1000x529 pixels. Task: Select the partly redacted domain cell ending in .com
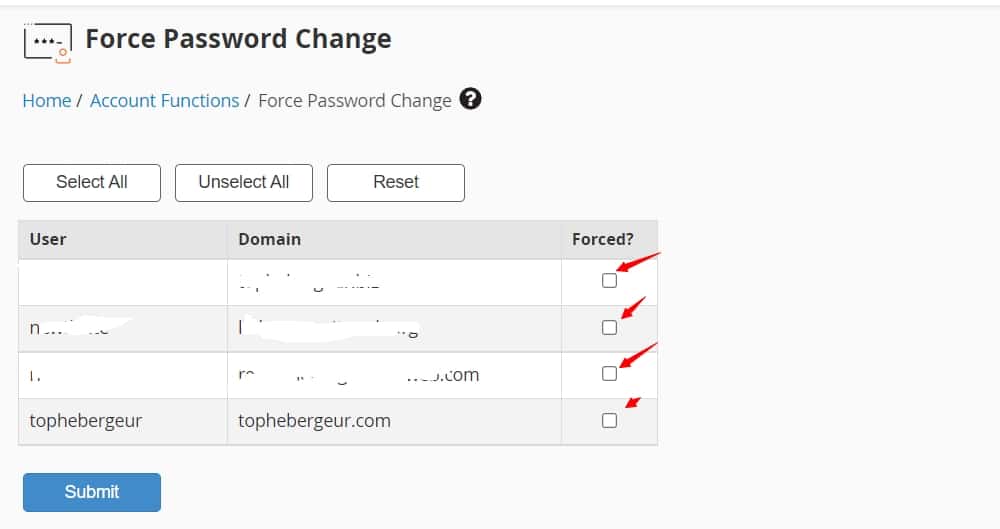[394, 375]
